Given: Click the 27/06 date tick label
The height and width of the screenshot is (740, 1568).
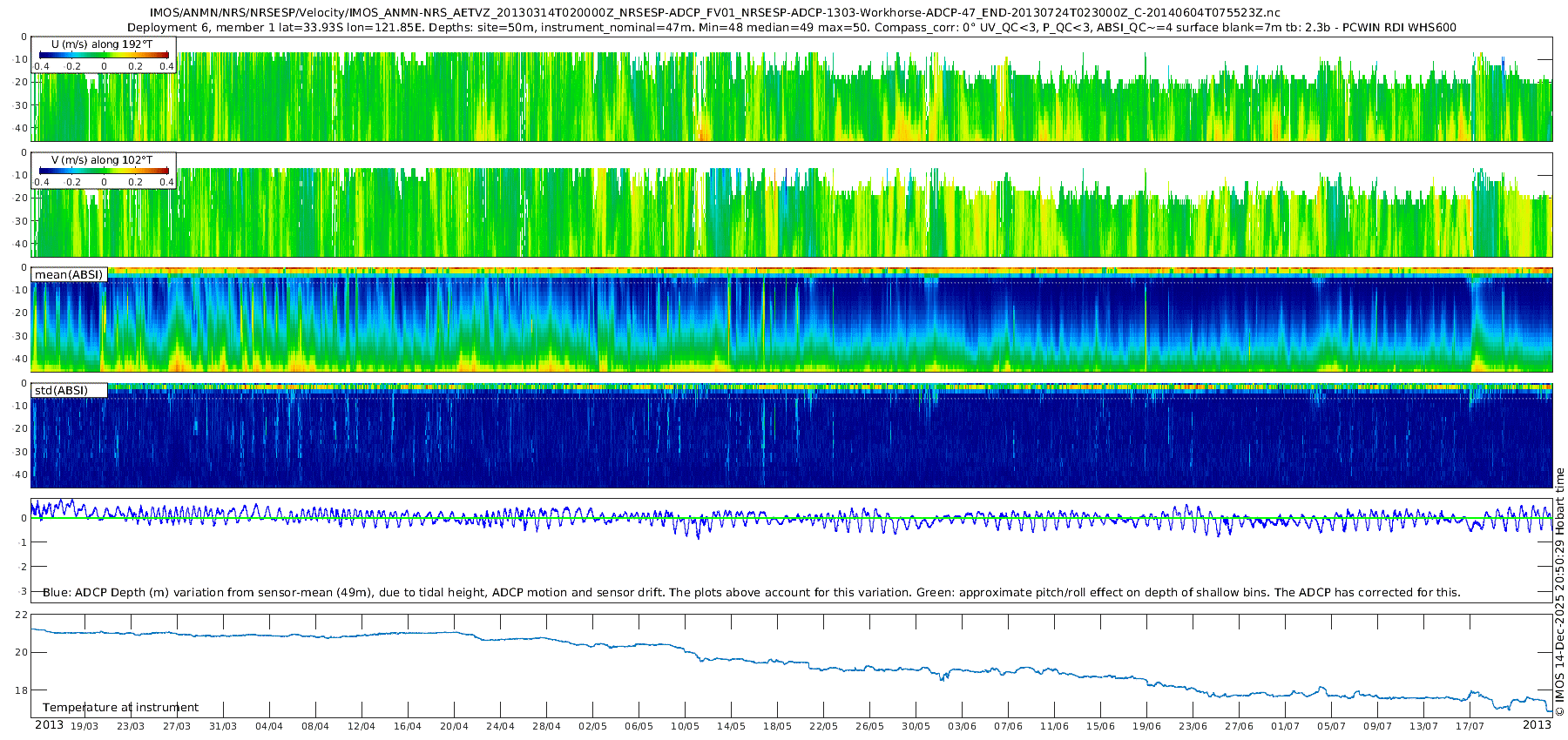Looking at the screenshot, I should [x=1239, y=727].
